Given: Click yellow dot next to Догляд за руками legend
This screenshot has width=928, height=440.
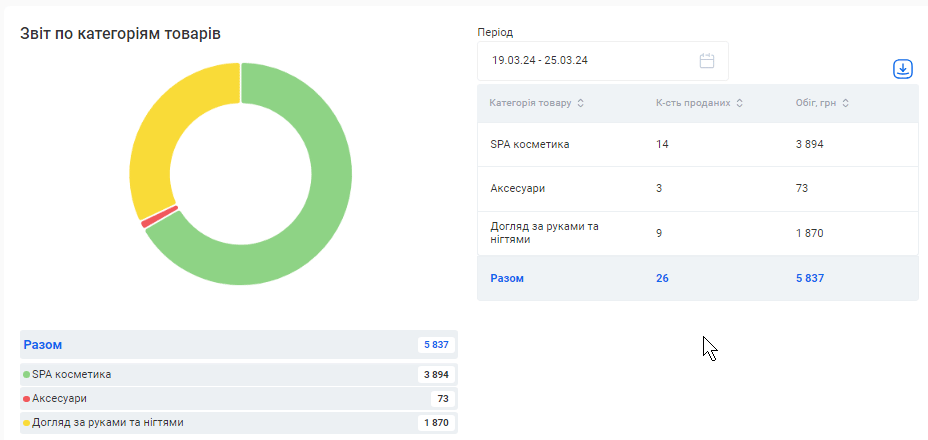Looking at the screenshot, I should point(27,423).
